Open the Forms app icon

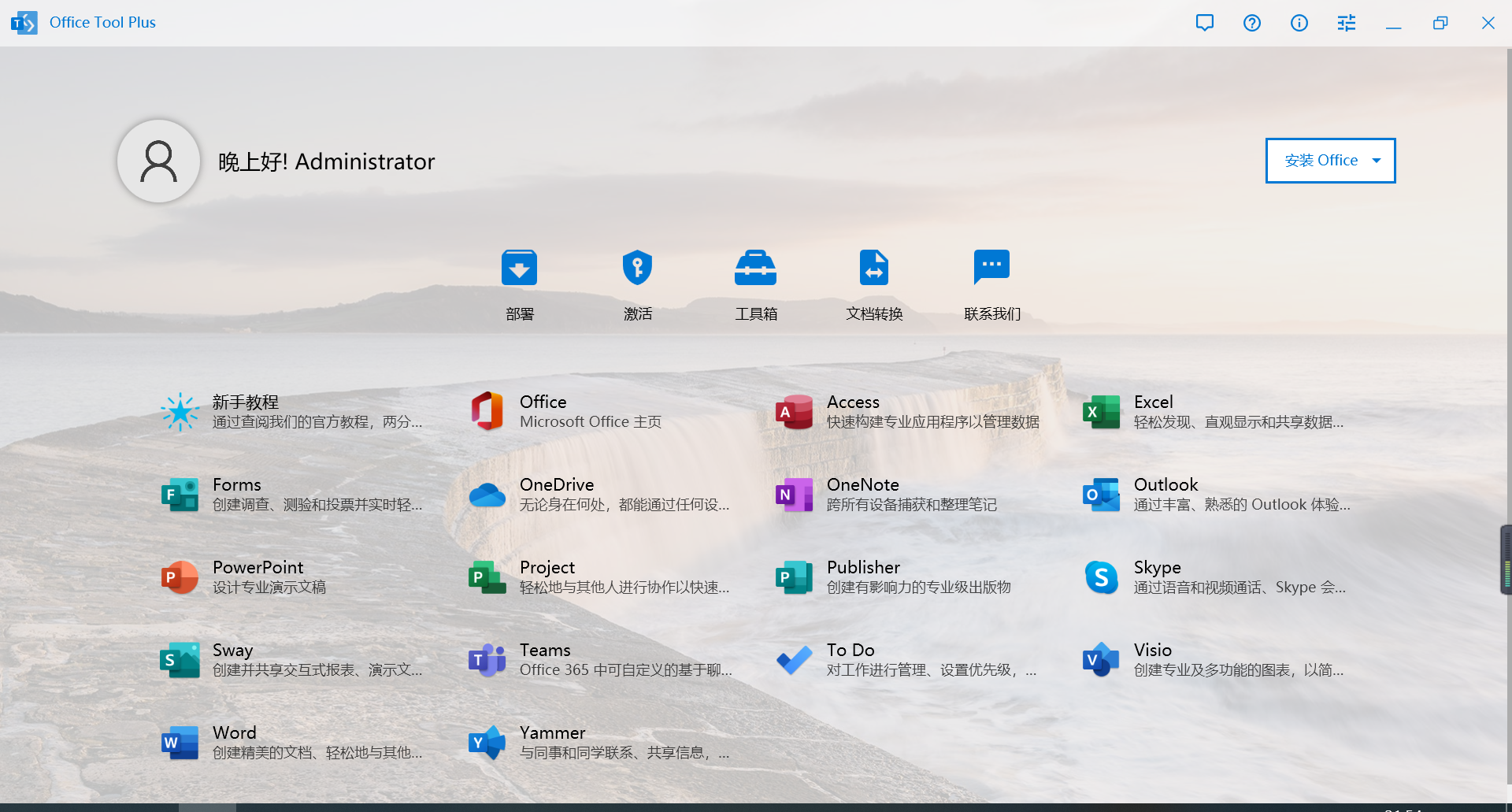point(180,495)
